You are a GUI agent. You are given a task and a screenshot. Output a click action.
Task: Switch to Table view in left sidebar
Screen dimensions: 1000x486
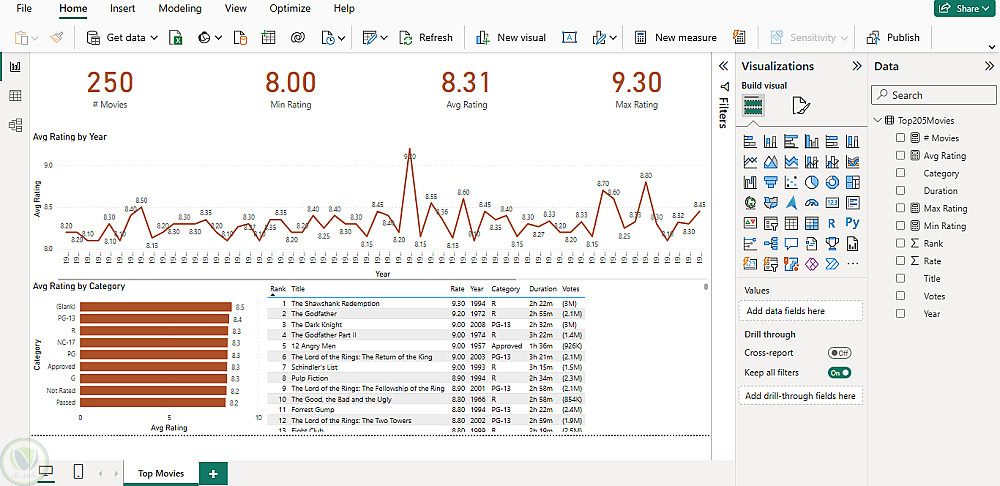click(x=15, y=96)
